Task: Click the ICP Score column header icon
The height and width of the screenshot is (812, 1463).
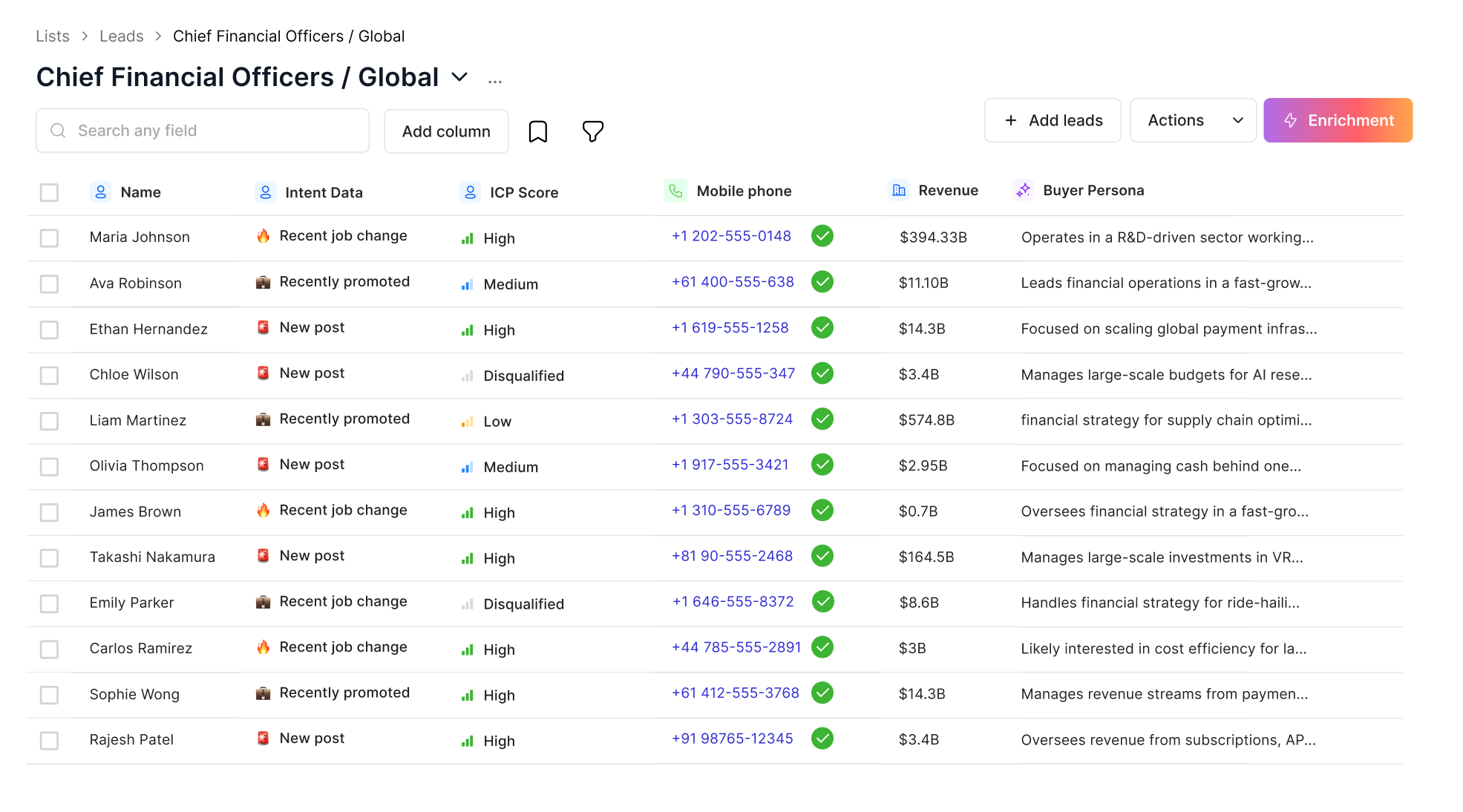Action: [470, 192]
